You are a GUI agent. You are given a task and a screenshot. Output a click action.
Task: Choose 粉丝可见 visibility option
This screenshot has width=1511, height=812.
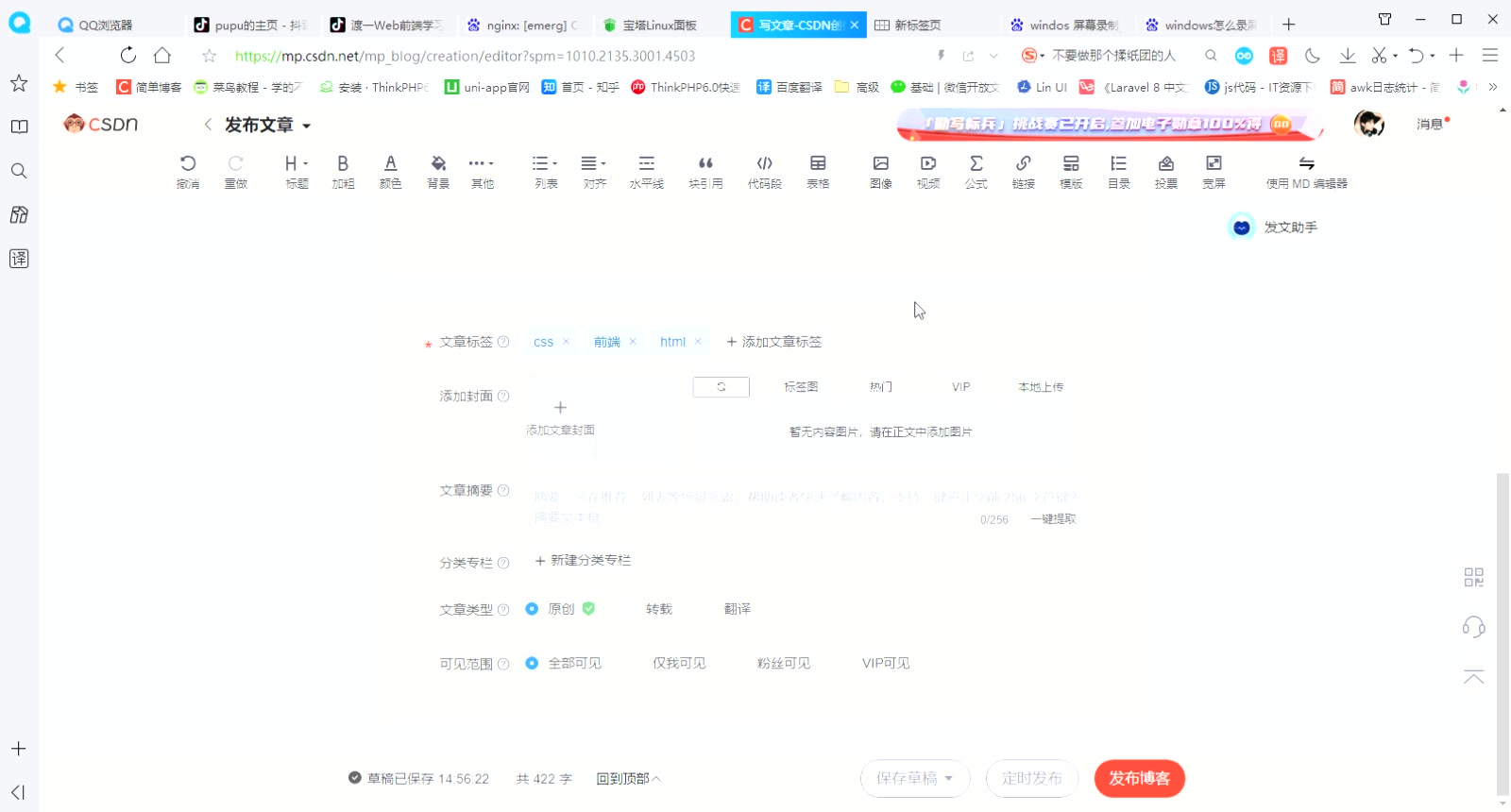(783, 664)
